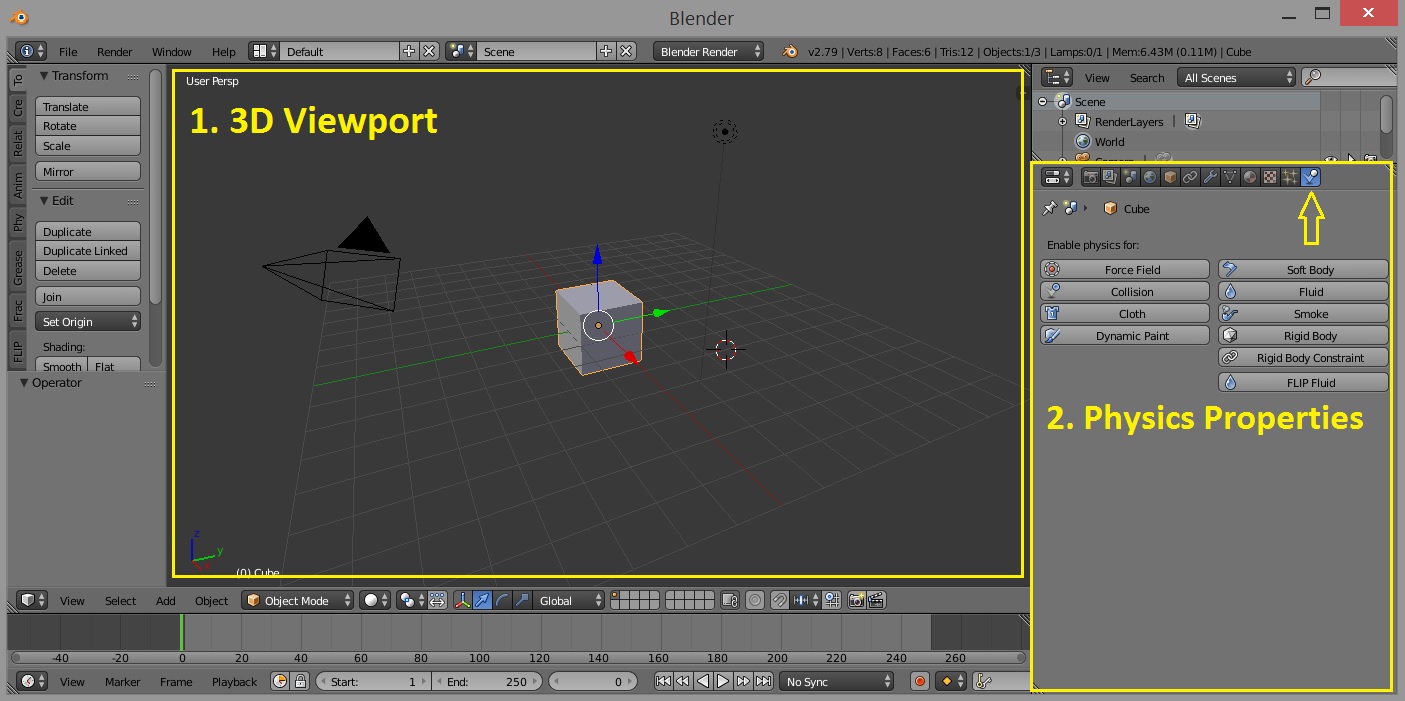Open the Help menu
This screenshot has height=701, width=1405.
(x=224, y=51)
